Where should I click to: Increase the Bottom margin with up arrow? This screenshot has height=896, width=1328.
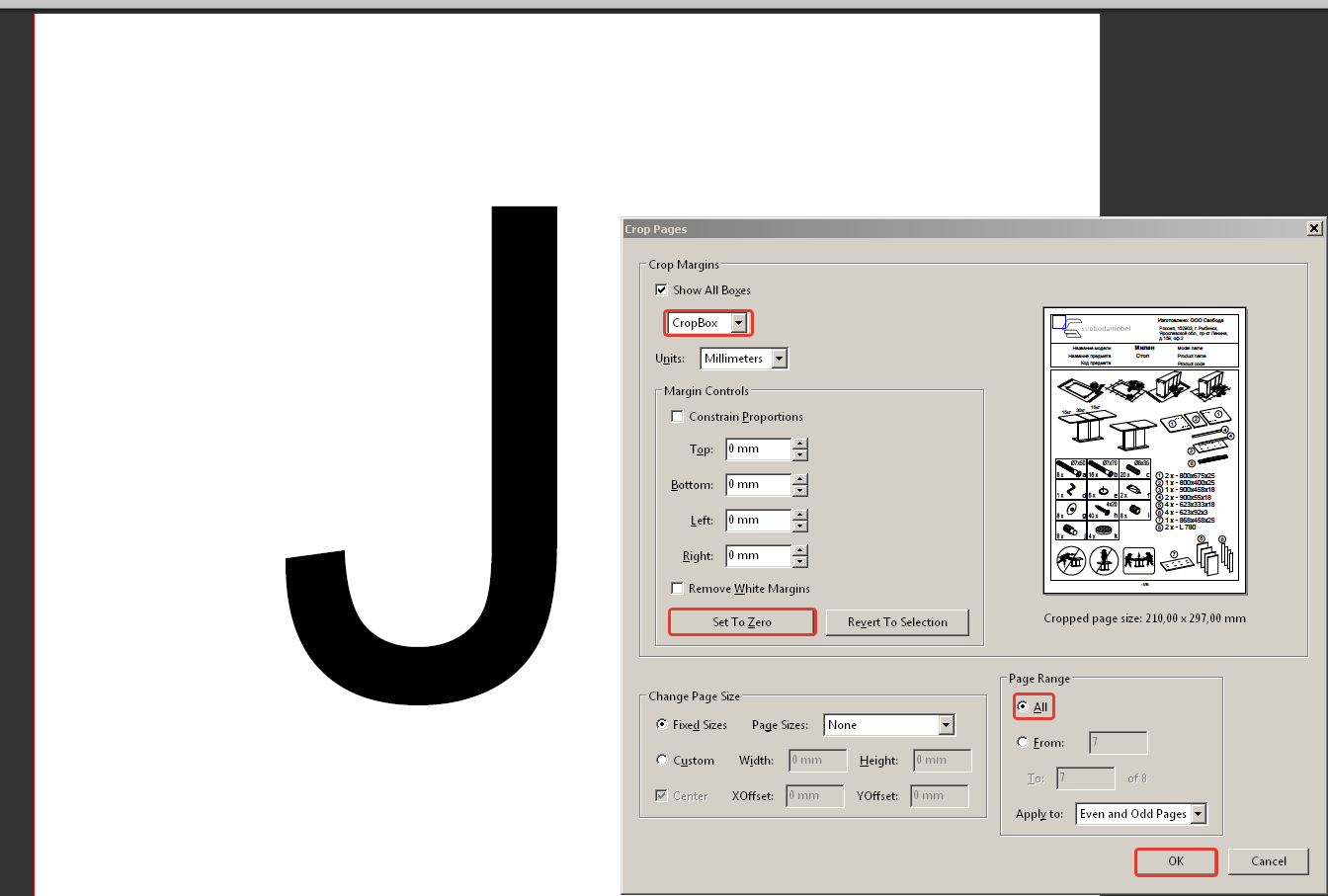coord(800,479)
